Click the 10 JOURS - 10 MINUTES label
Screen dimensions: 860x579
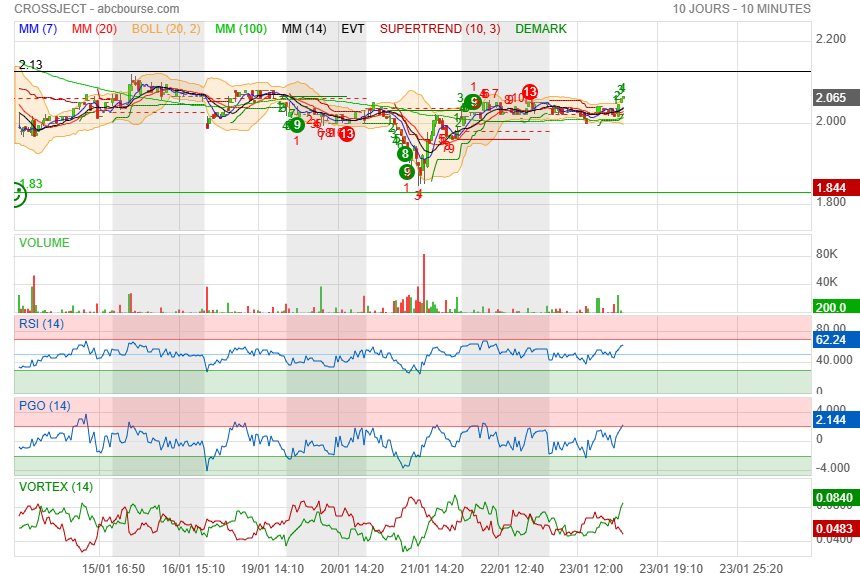coord(741,9)
